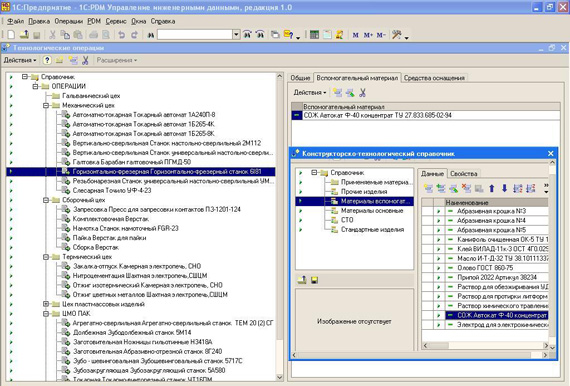Click the Cut scissors icon in main toolbar
Image resolution: width=570 pixels, height=386 pixels.
pyautogui.click(x=52, y=35)
